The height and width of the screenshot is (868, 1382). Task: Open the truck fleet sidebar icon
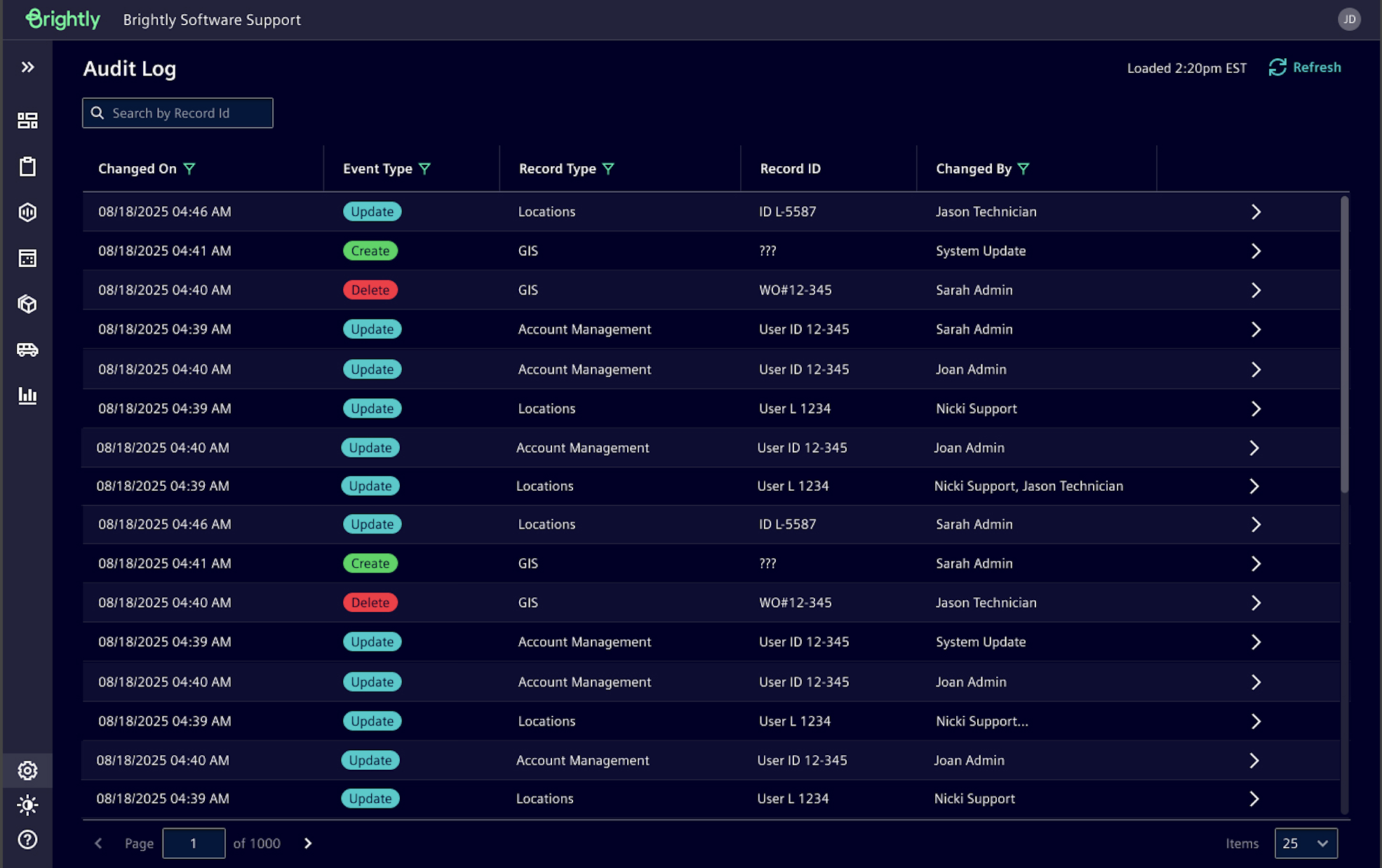point(27,350)
